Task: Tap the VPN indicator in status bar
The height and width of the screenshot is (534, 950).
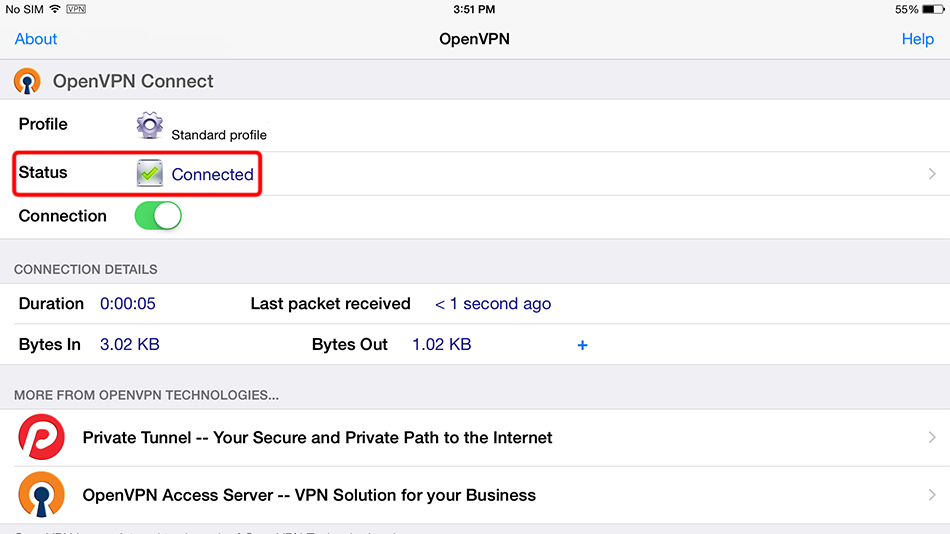Action: pos(76,10)
